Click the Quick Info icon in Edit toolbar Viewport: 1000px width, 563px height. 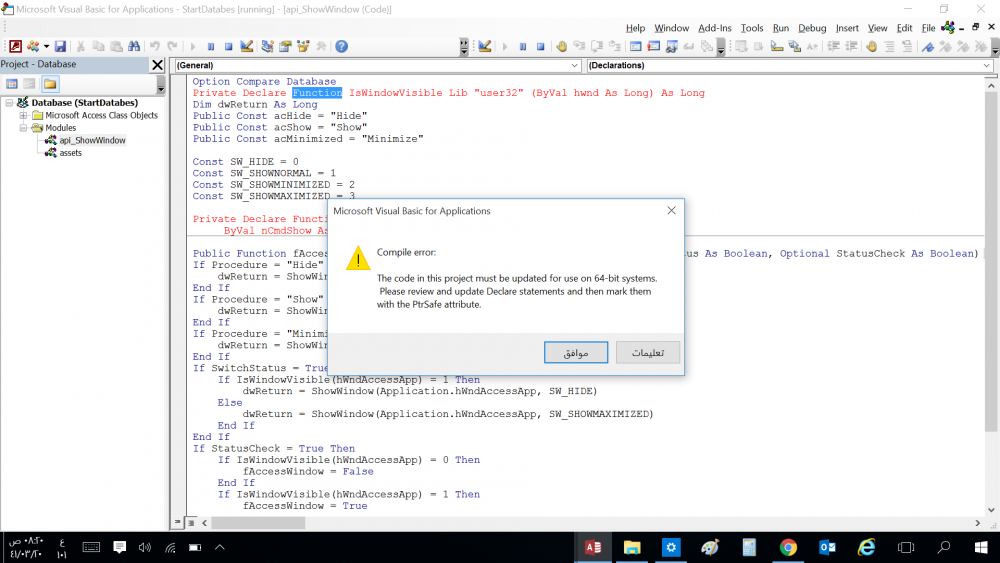click(776, 47)
